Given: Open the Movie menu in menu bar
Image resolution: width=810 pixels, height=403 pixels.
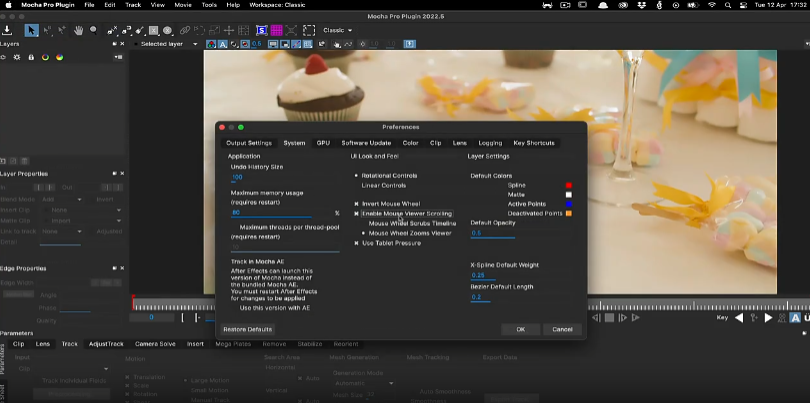Looking at the screenshot, I should pyautogui.click(x=182, y=5).
